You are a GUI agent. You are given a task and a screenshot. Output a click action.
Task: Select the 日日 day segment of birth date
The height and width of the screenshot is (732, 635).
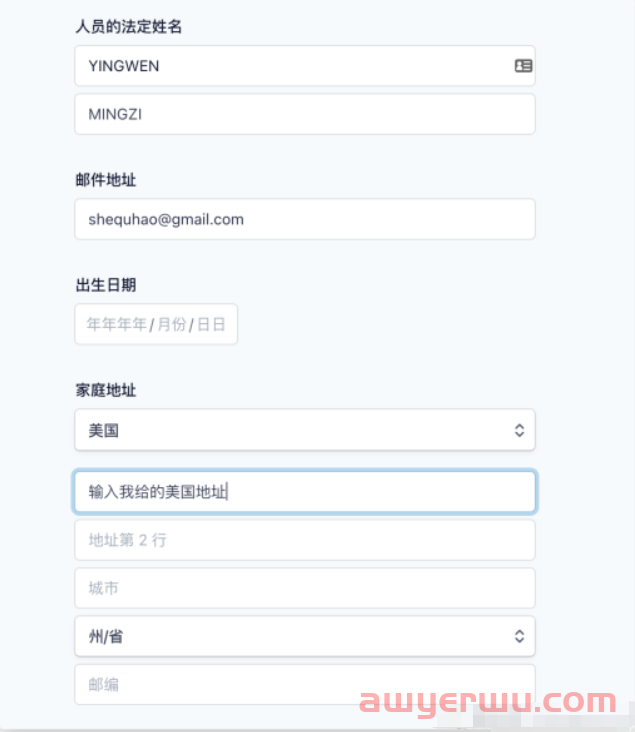(211, 324)
